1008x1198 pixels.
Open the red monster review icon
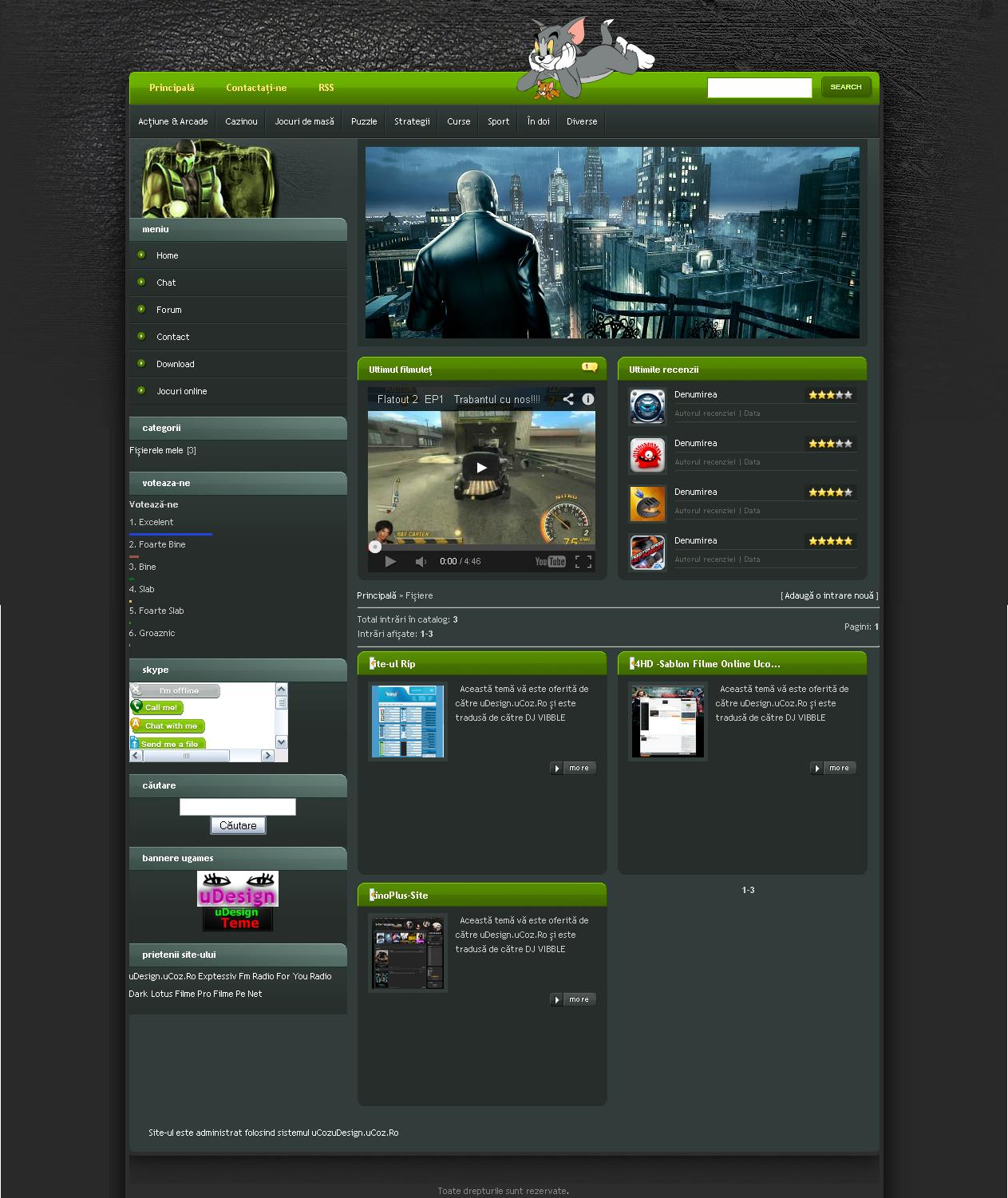click(x=647, y=456)
